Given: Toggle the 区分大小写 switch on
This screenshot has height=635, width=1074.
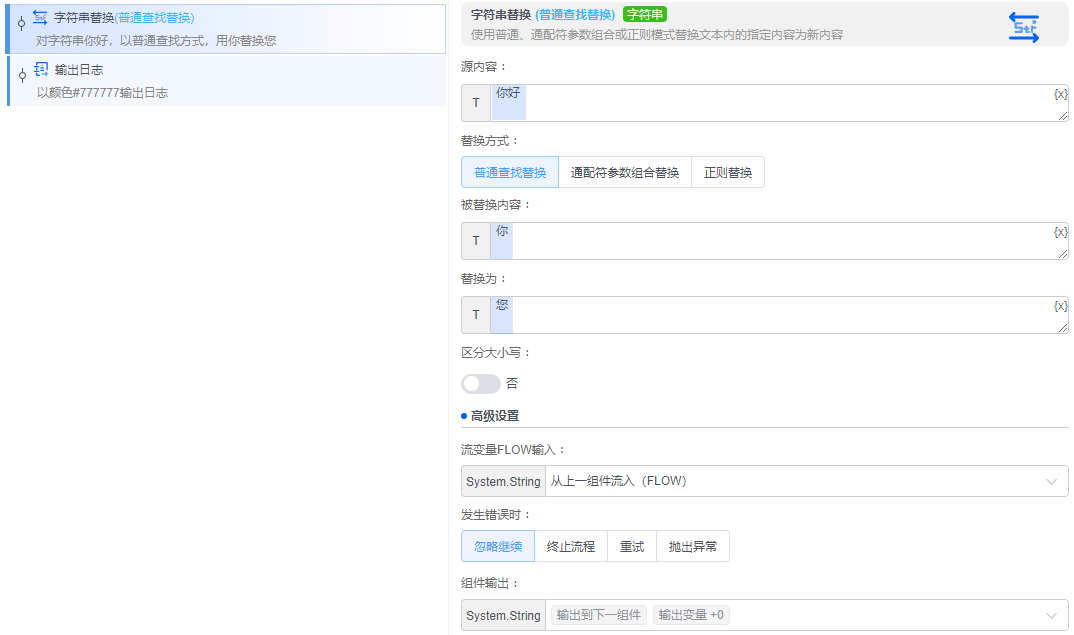Looking at the screenshot, I should tap(480, 384).
